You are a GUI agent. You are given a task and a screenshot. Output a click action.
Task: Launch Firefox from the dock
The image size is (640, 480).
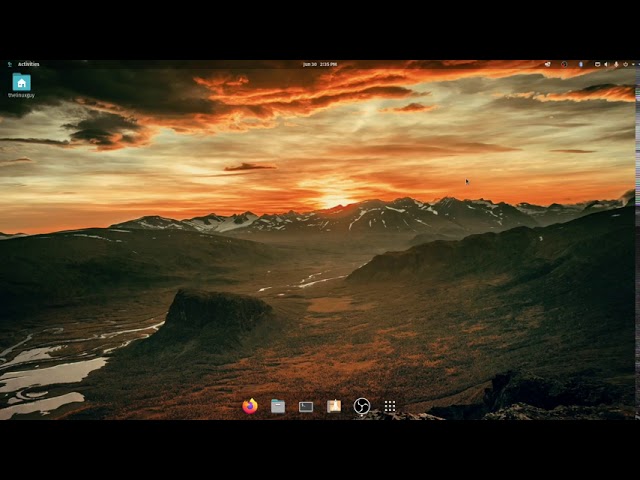pyautogui.click(x=250, y=406)
